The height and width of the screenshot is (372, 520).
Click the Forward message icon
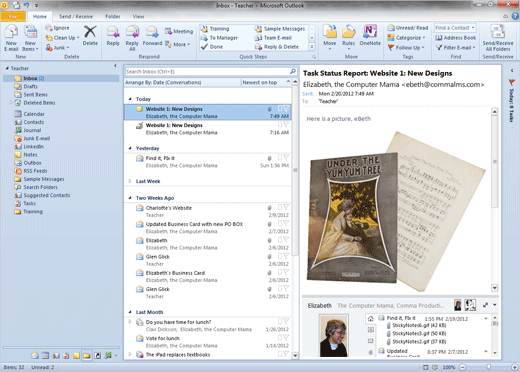(152, 36)
